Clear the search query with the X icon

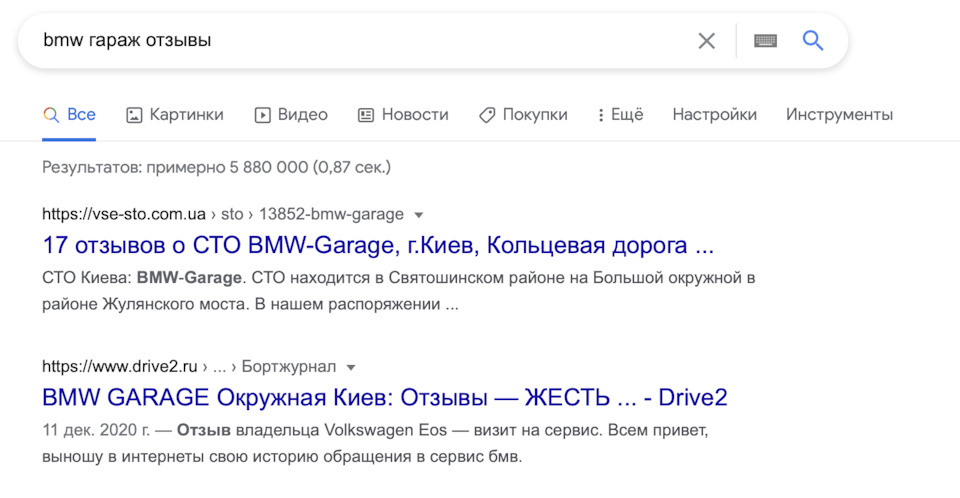click(707, 41)
